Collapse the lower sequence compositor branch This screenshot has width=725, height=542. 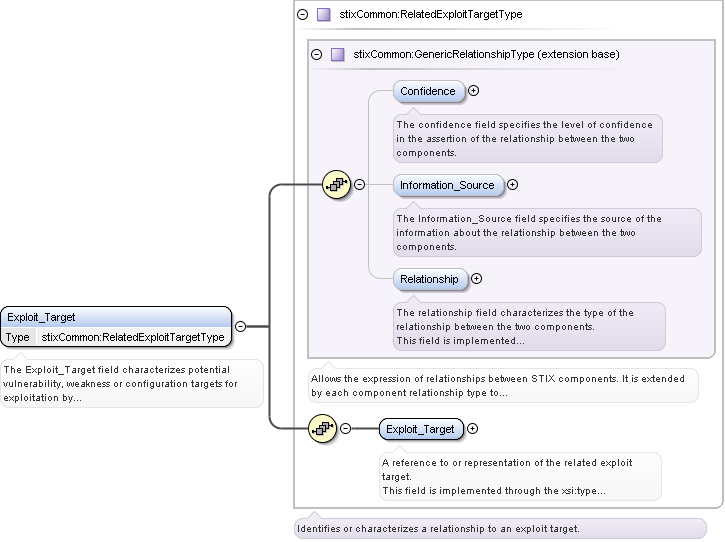[346, 429]
